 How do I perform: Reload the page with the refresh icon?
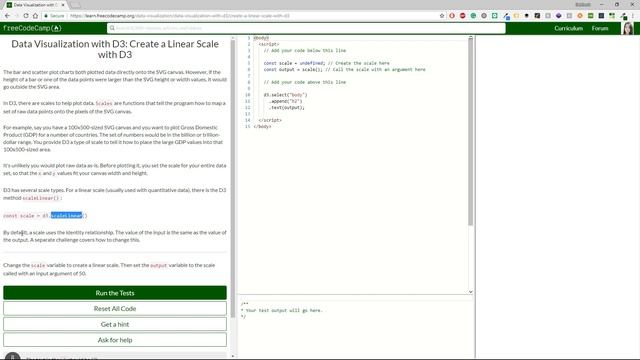click(x=26, y=16)
